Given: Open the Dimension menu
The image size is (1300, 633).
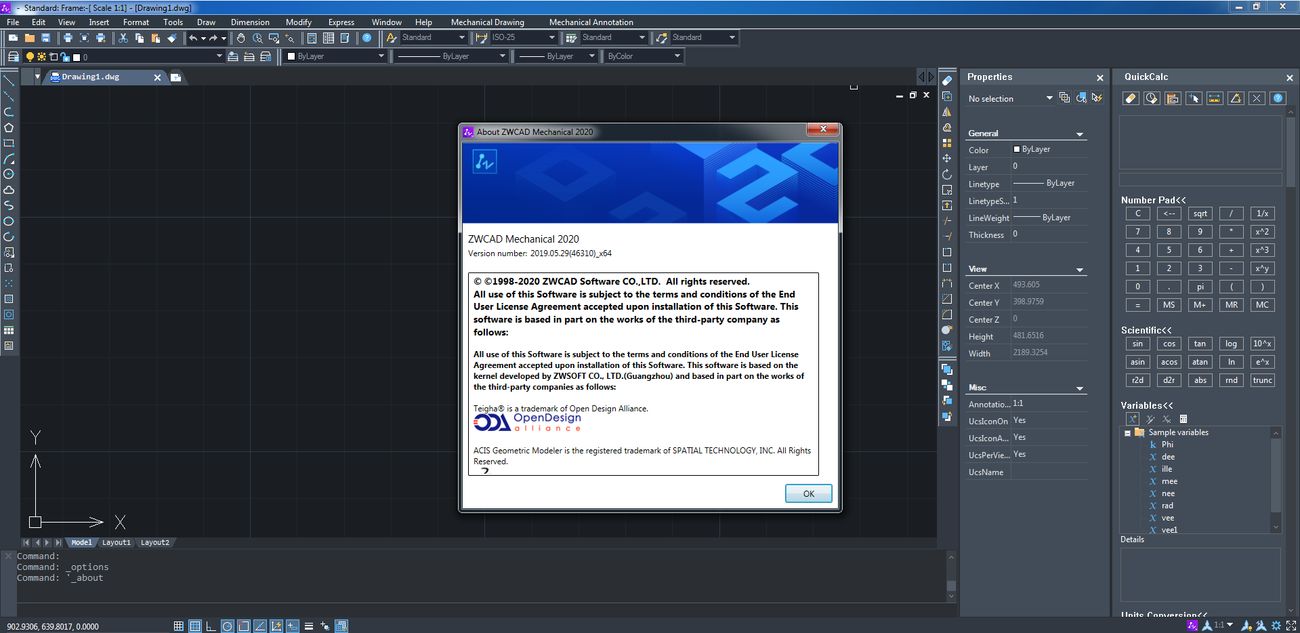Looking at the screenshot, I should [x=250, y=22].
